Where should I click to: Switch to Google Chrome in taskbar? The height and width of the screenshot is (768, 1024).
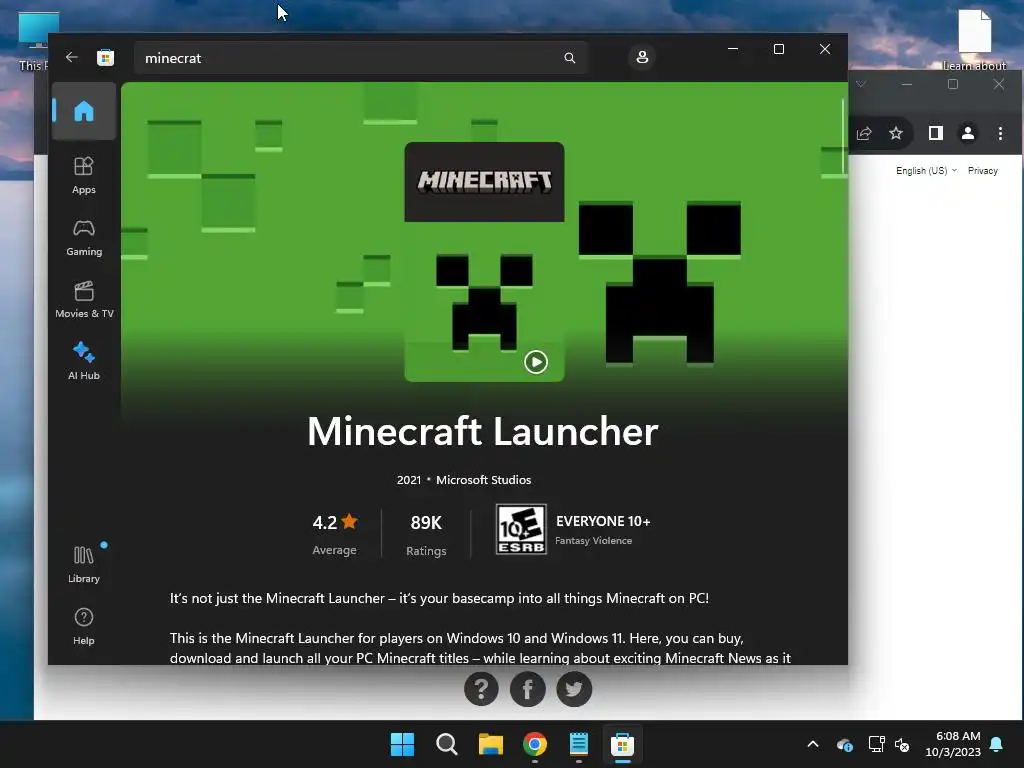coord(535,744)
